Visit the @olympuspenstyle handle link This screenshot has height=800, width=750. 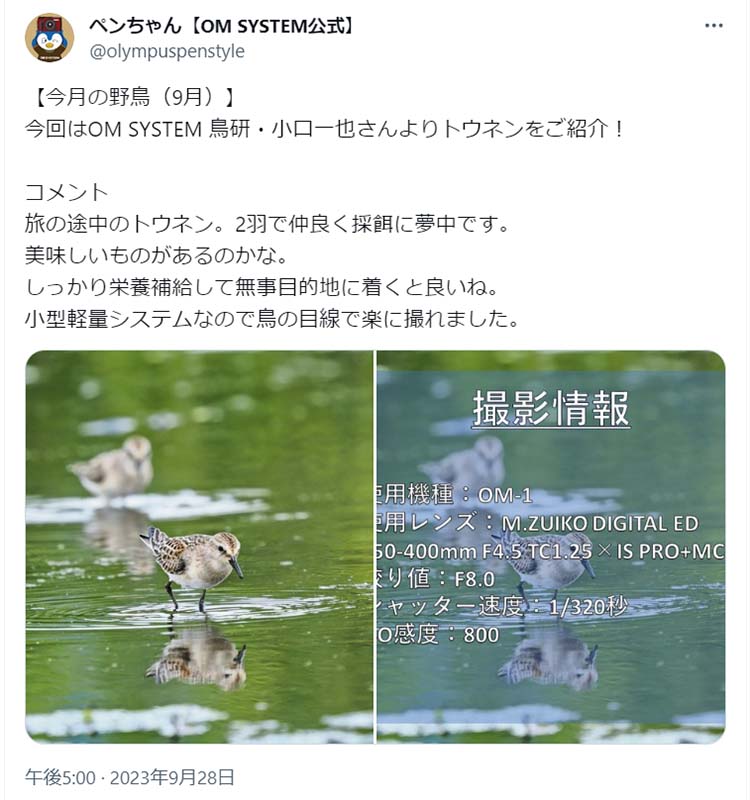tap(167, 52)
